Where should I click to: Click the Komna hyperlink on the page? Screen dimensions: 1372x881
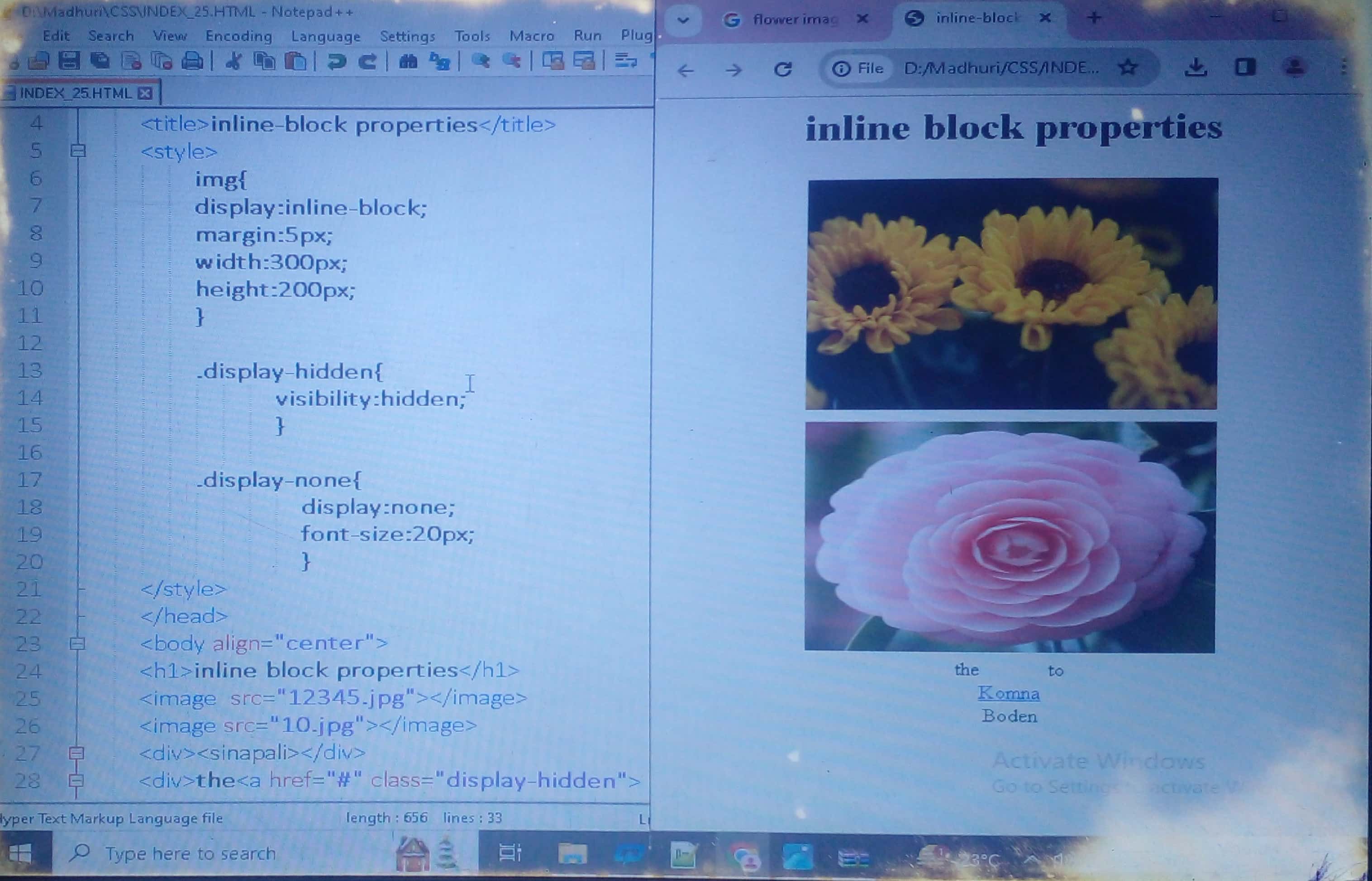point(1009,693)
